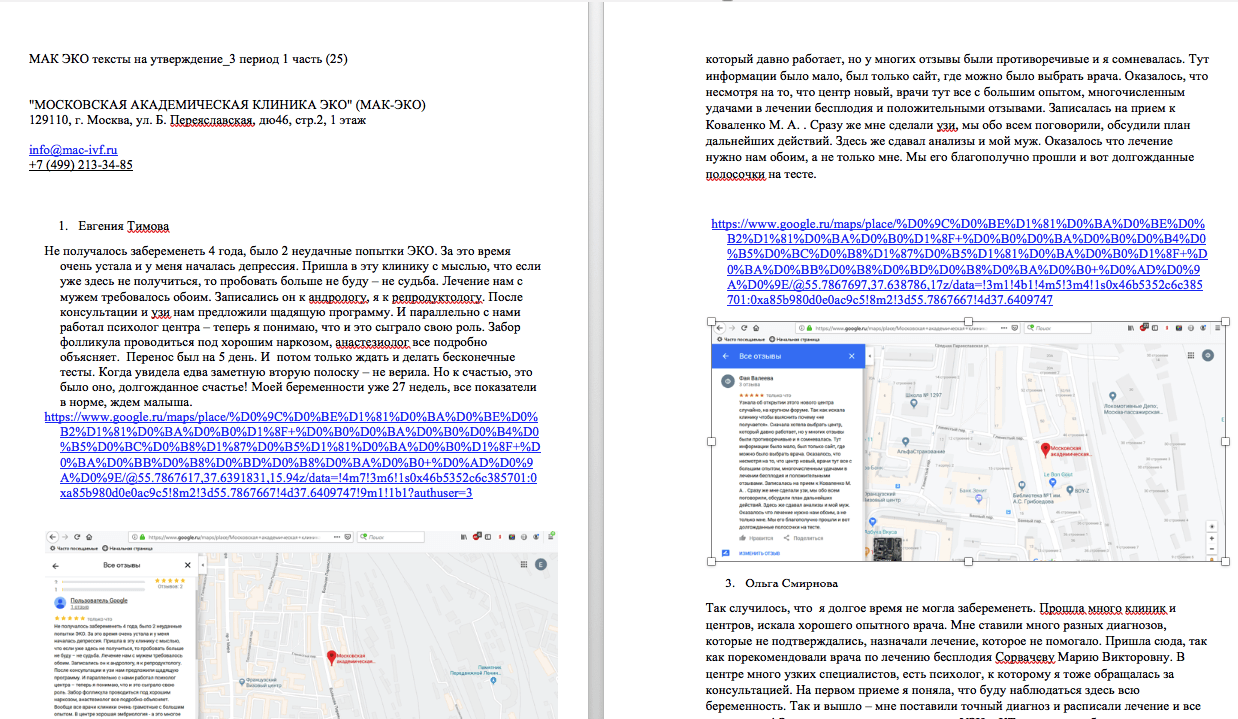Click the back arrow in right-page Все отзывы header
This screenshot has height=719, width=1238.
tap(725, 356)
